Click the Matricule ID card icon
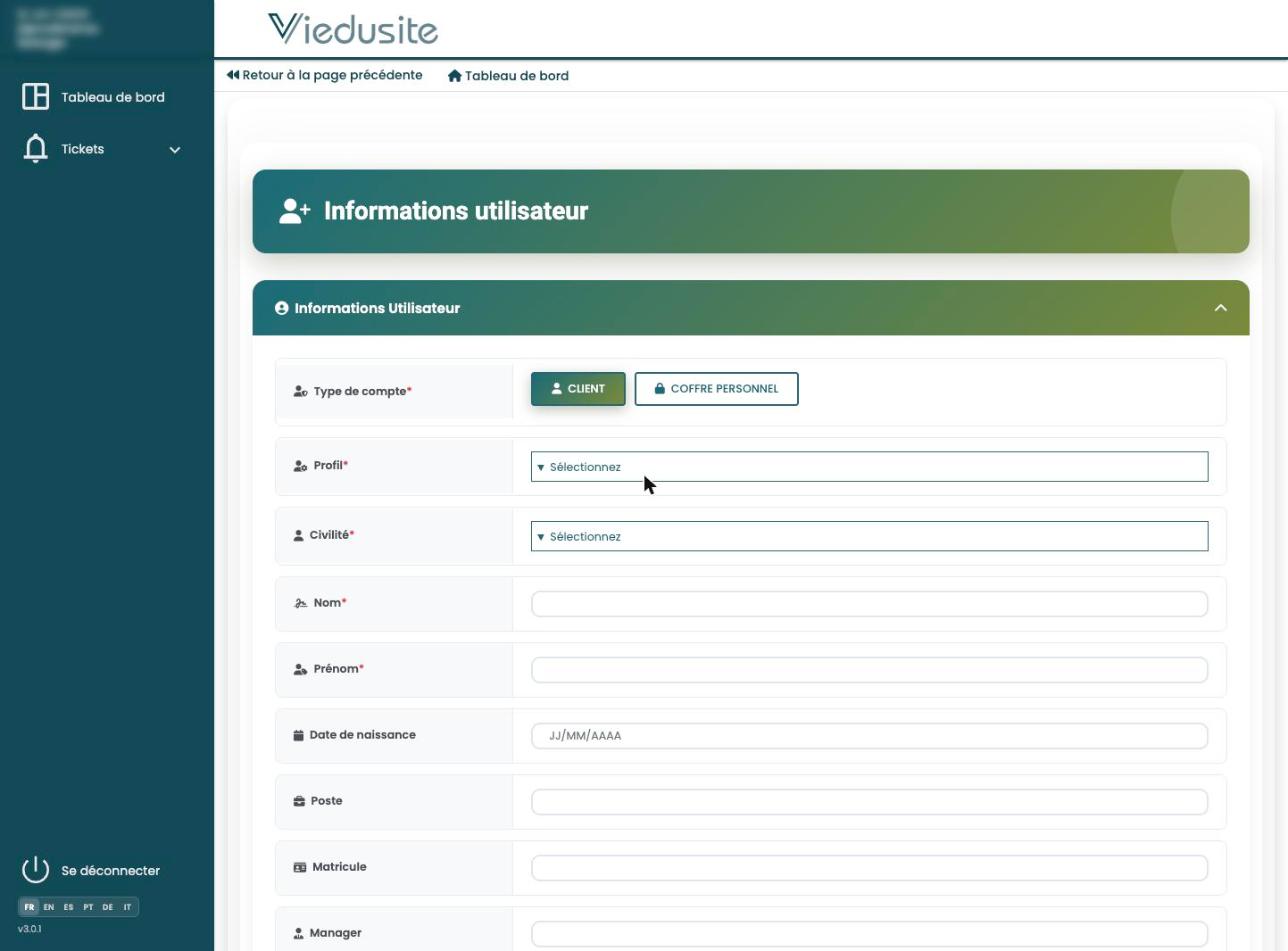Viewport: 1288px width, 951px height. click(299, 867)
